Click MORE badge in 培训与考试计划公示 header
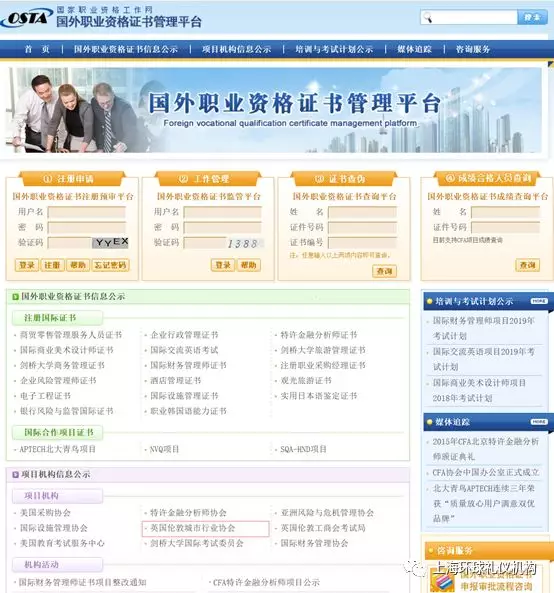The height and width of the screenshot is (593, 554). (539, 301)
